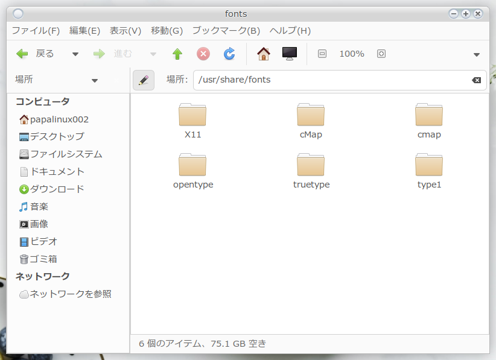Screen dimensions: 496x360
Task: Select the type1 folder icon
Action: tap(429, 164)
